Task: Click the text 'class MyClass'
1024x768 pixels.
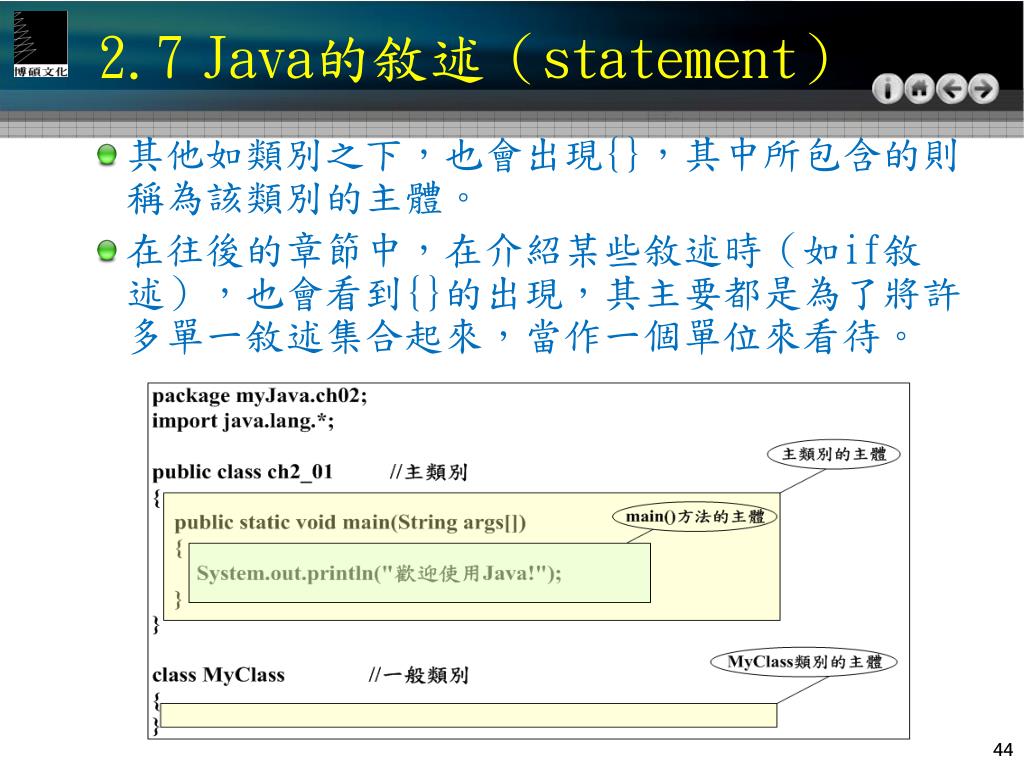Action: point(218,675)
